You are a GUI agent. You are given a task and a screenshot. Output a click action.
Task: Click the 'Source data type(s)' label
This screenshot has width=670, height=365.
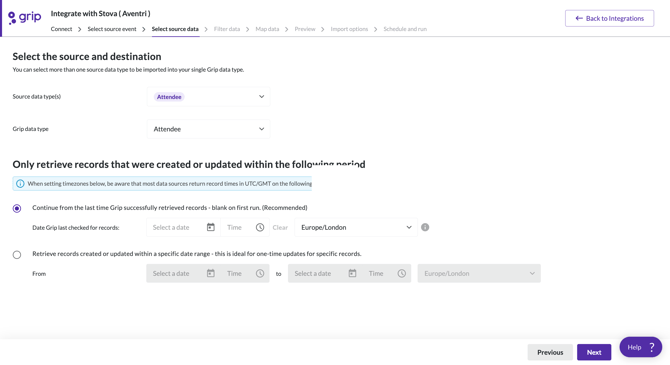point(37,97)
